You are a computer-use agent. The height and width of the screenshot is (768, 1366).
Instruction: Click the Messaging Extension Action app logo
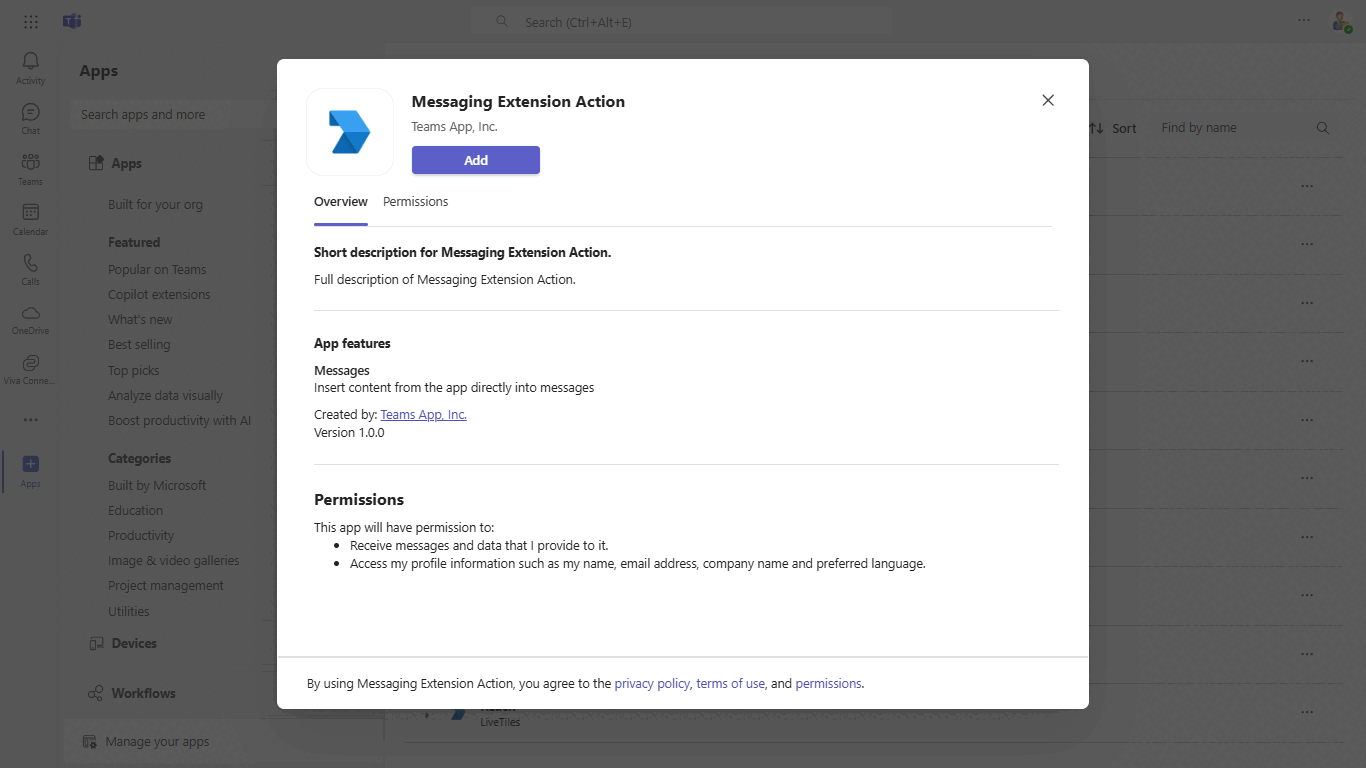click(350, 132)
